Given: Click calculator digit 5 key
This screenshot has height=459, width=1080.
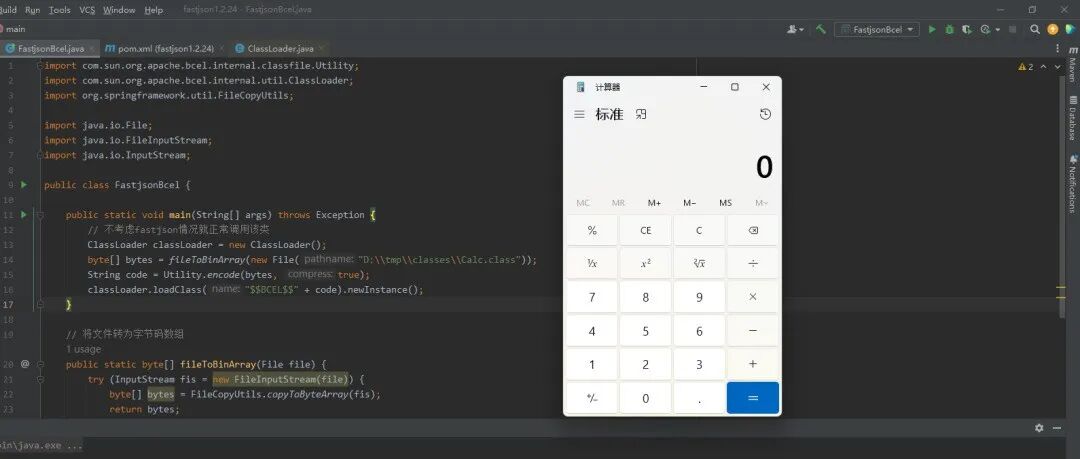Looking at the screenshot, I should pos(645,331).
